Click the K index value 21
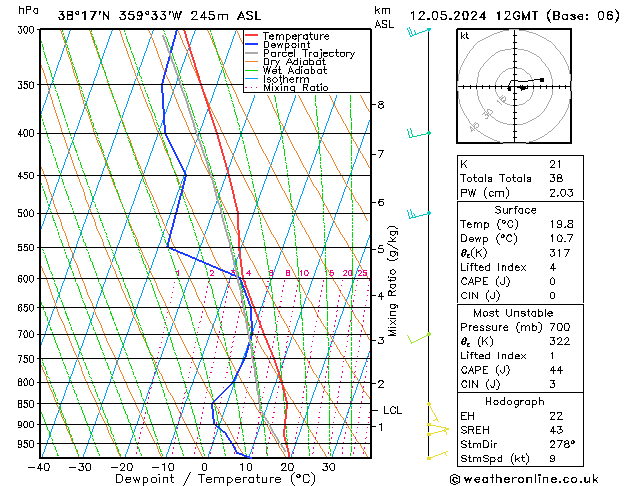This screenshot has height=486, width=629. coord(556,164)
